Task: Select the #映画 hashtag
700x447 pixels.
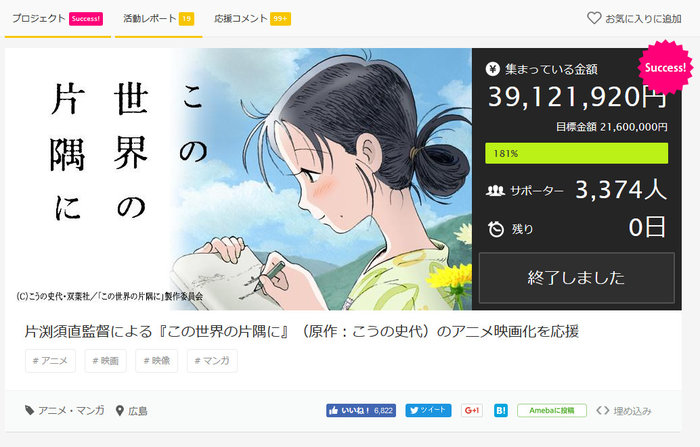Action: (106, 361)
